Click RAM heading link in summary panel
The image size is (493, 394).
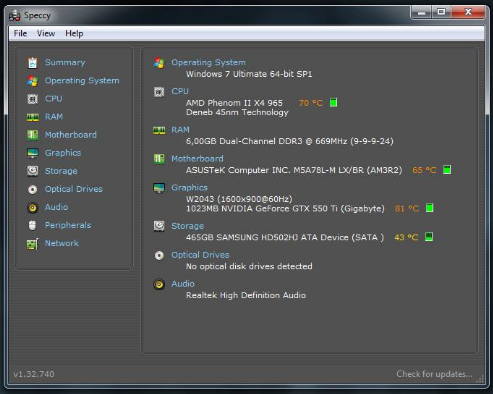(x=180, y=129)
